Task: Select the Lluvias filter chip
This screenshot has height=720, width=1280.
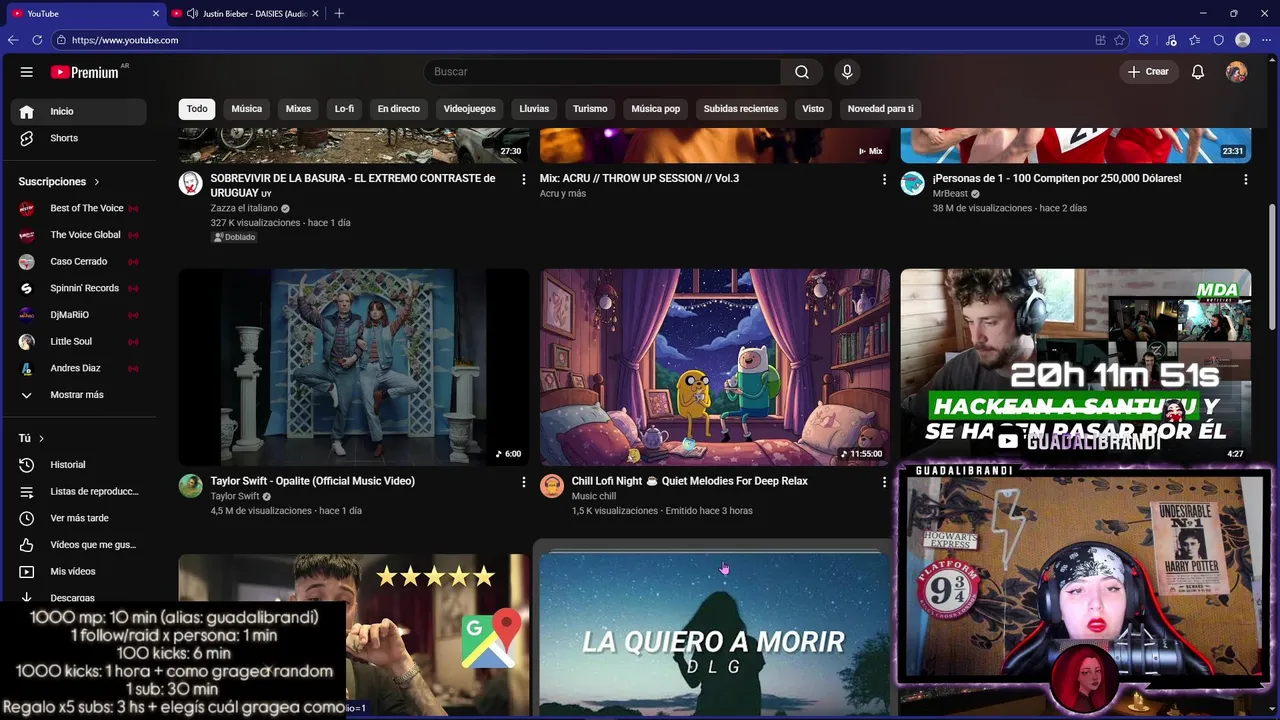Action: tap(534, 109)
